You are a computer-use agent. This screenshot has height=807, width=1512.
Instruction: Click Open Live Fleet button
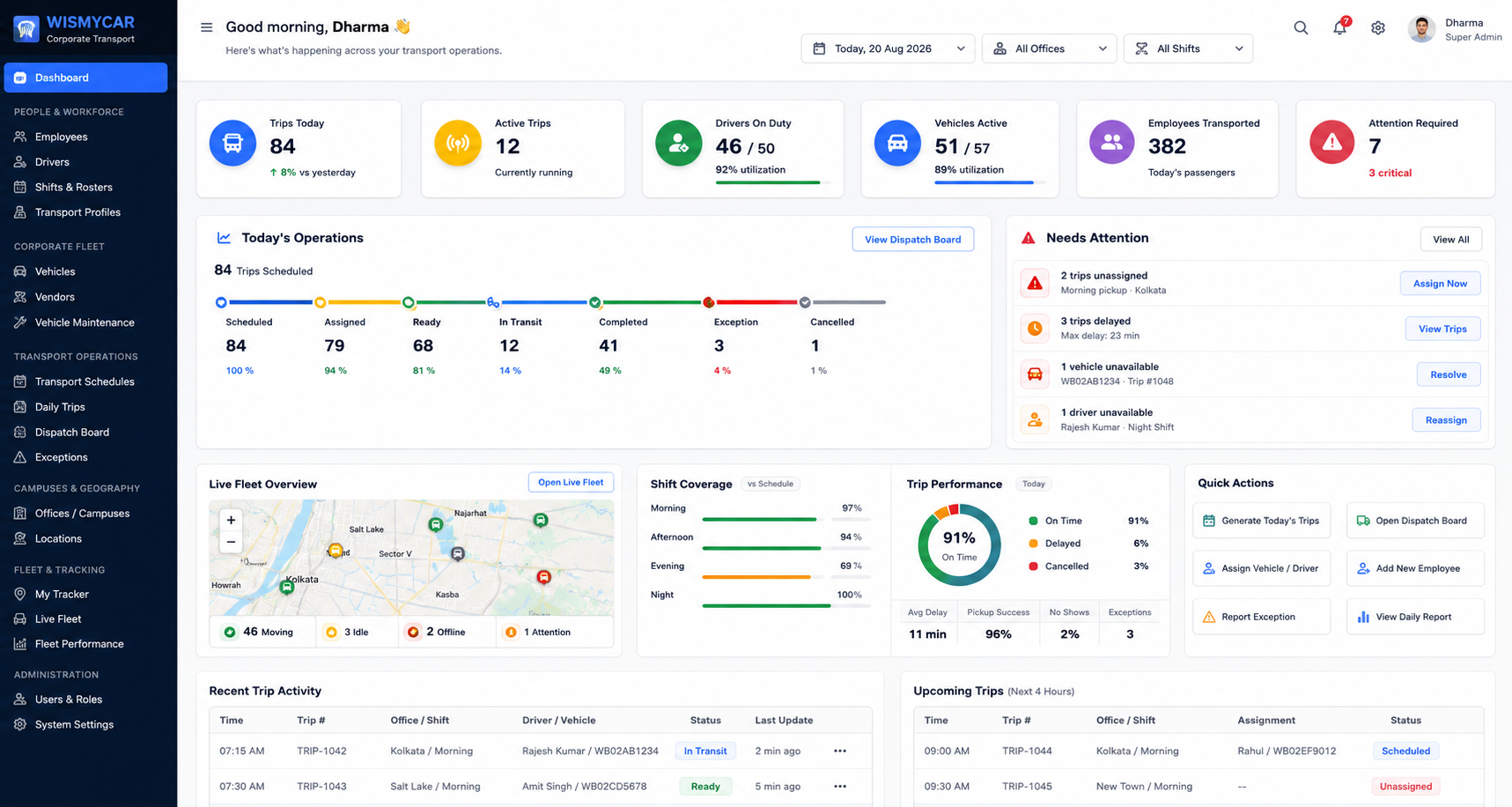click(x=571, y=482)
